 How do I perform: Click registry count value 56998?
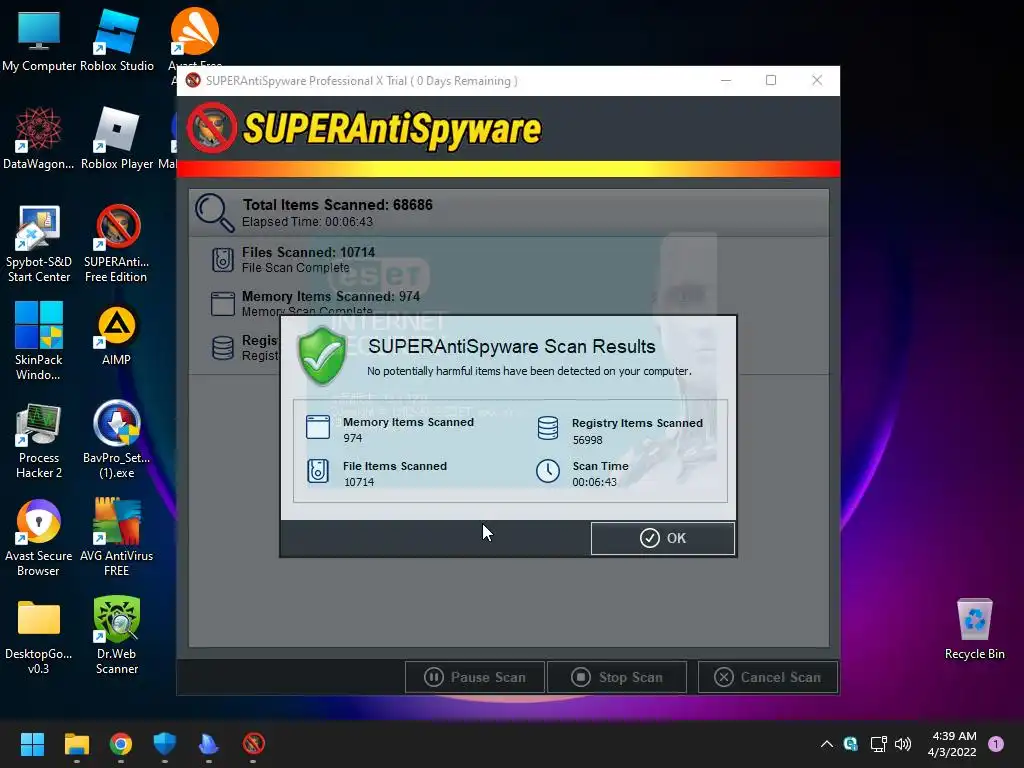pyautogui.click(x=588, y=440)
